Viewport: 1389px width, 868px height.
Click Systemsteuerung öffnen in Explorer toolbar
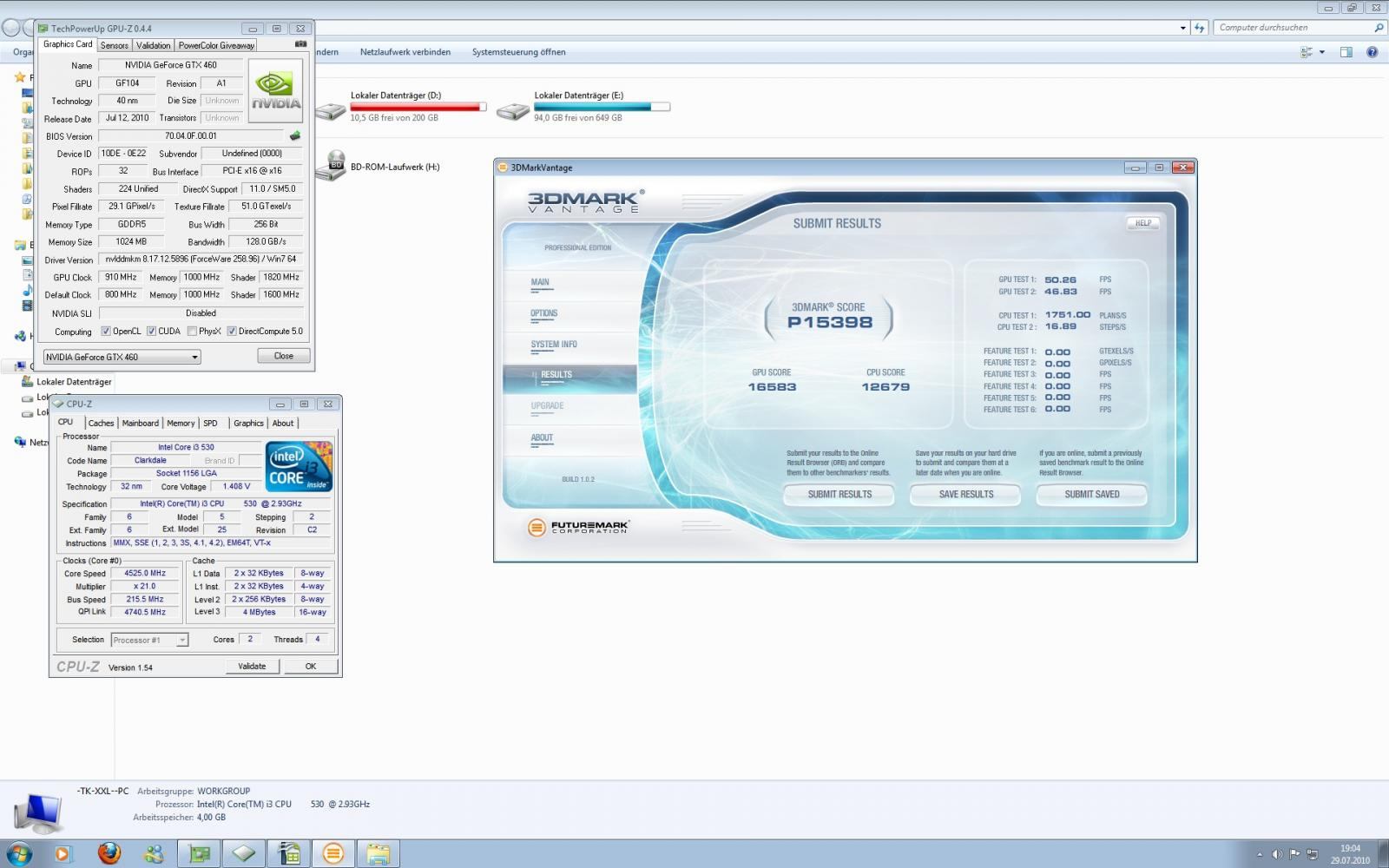tap(518, 52)
